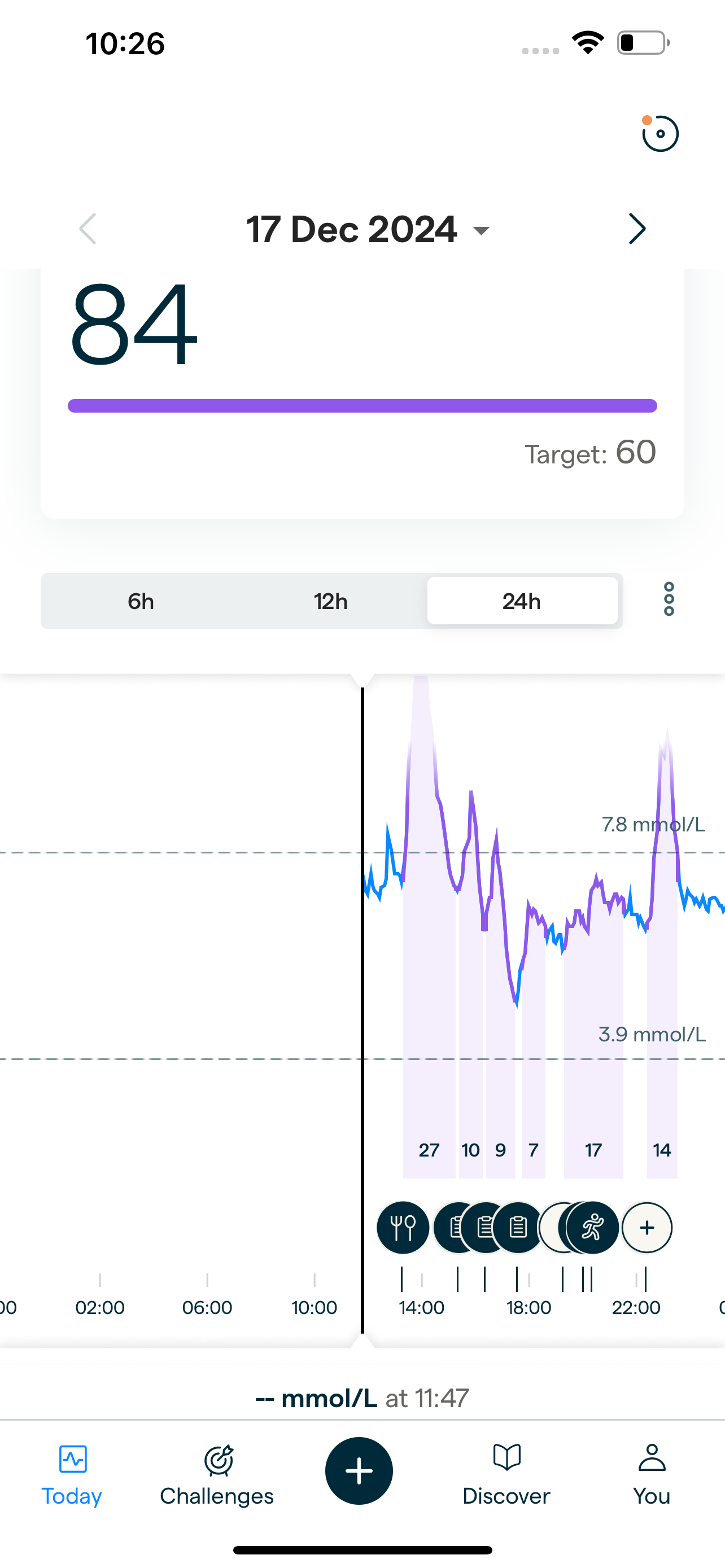Open graph options three-dot menu
Viewport: 725px width, 1568px height.
pyautogui.click(x=669, y=599)
